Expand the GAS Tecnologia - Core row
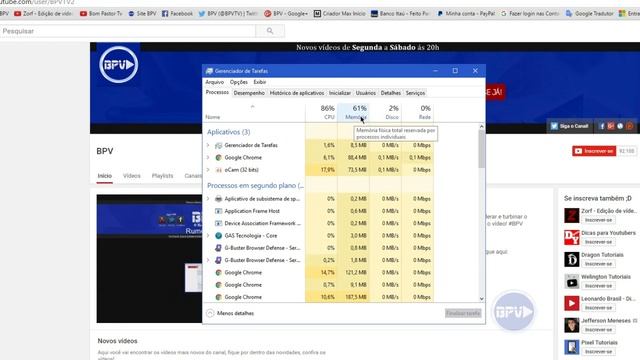The image size is (640, 360). coord(208,236)
